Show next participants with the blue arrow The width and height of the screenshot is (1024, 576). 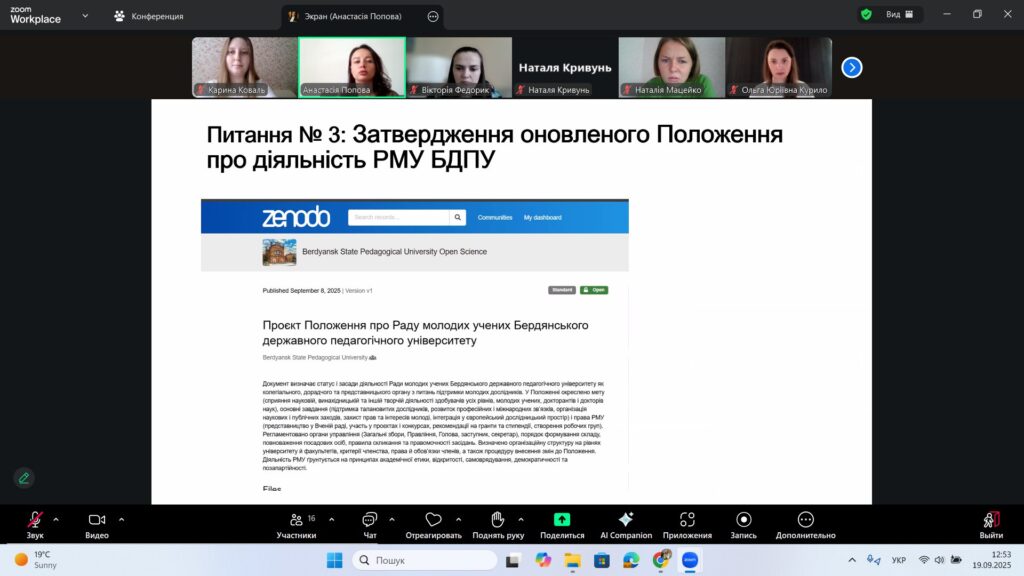(x=852, y=67)
